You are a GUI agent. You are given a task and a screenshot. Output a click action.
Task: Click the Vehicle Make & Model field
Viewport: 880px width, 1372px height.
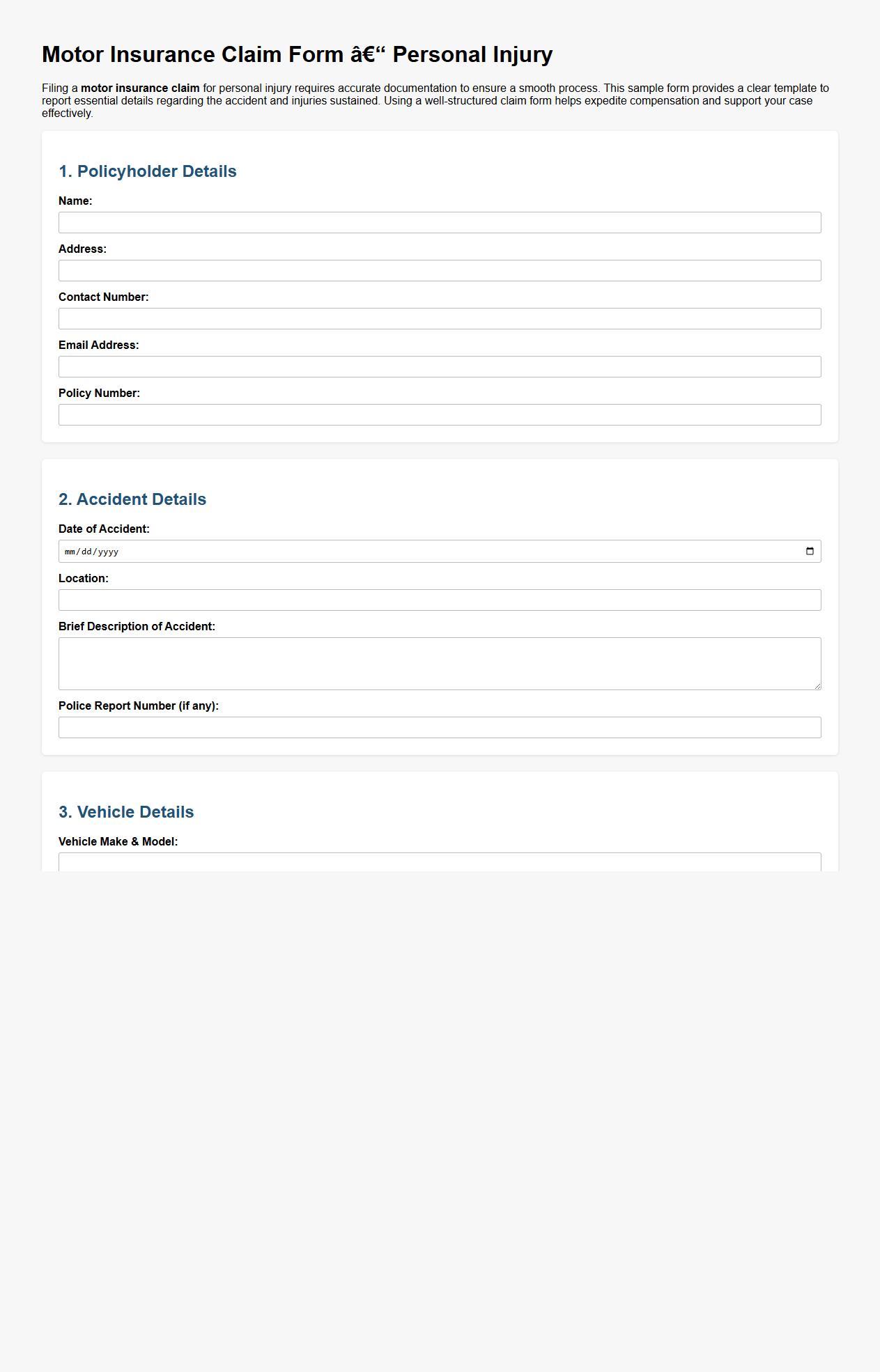pyautogui.click(x=439, y=864)
